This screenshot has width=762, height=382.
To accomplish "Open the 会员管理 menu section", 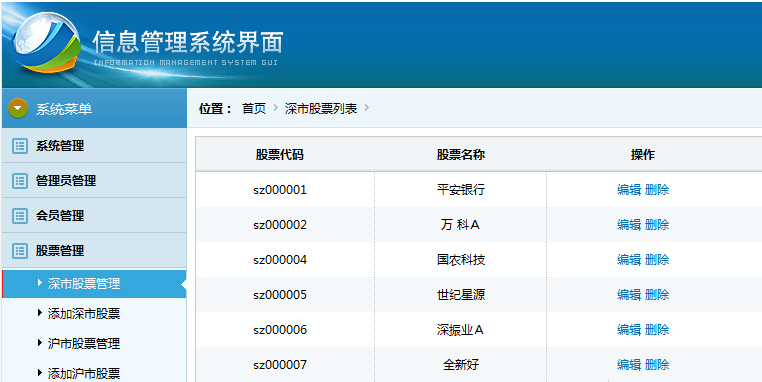I will [94, 216].
